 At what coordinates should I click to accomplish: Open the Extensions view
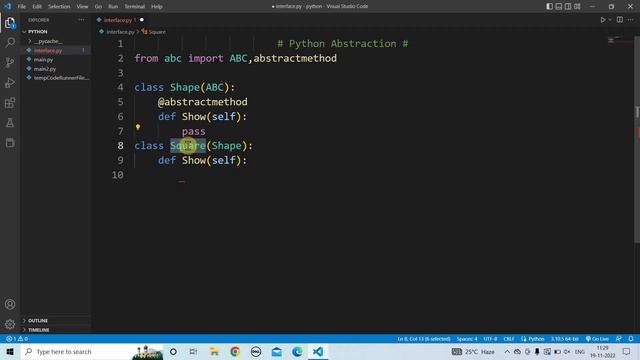(10, 102)
